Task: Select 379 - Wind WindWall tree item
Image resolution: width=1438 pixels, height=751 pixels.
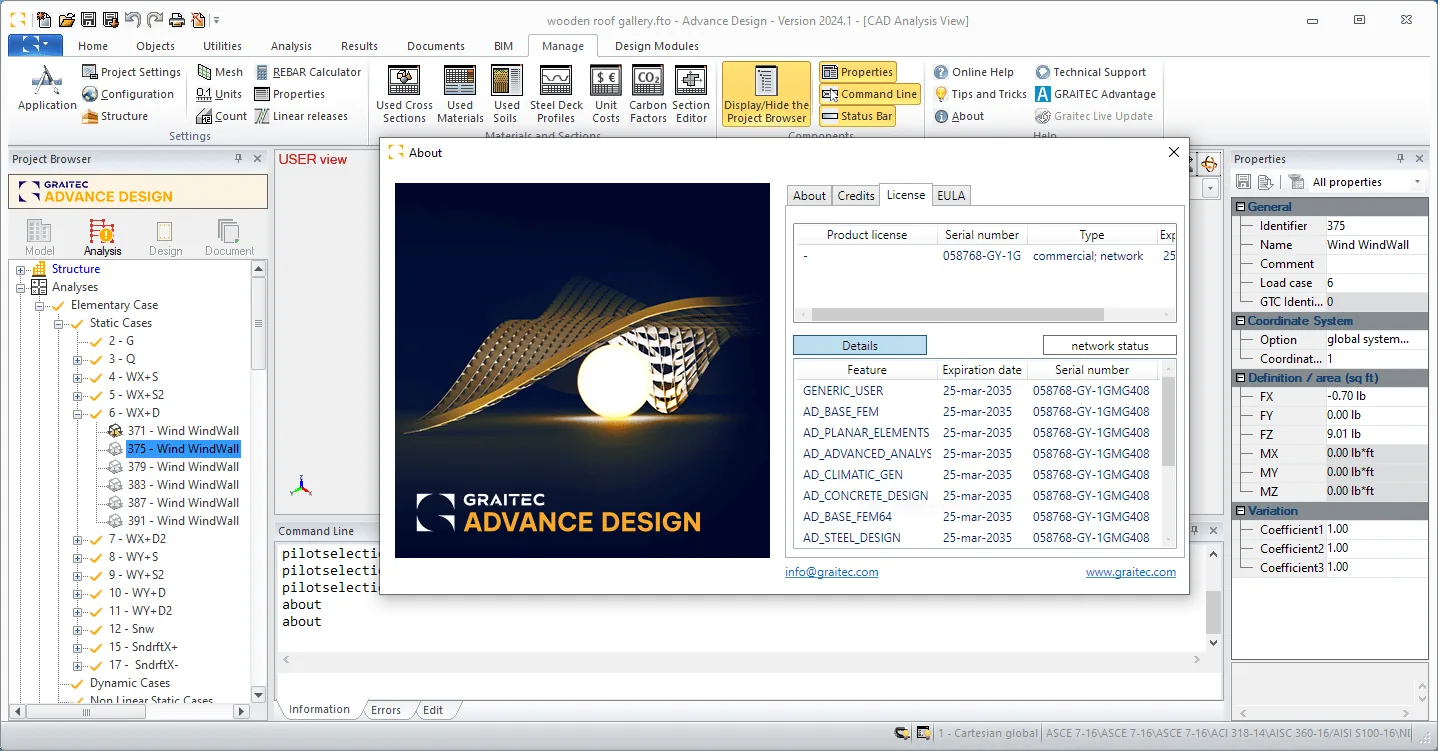Action: [183, 467]
